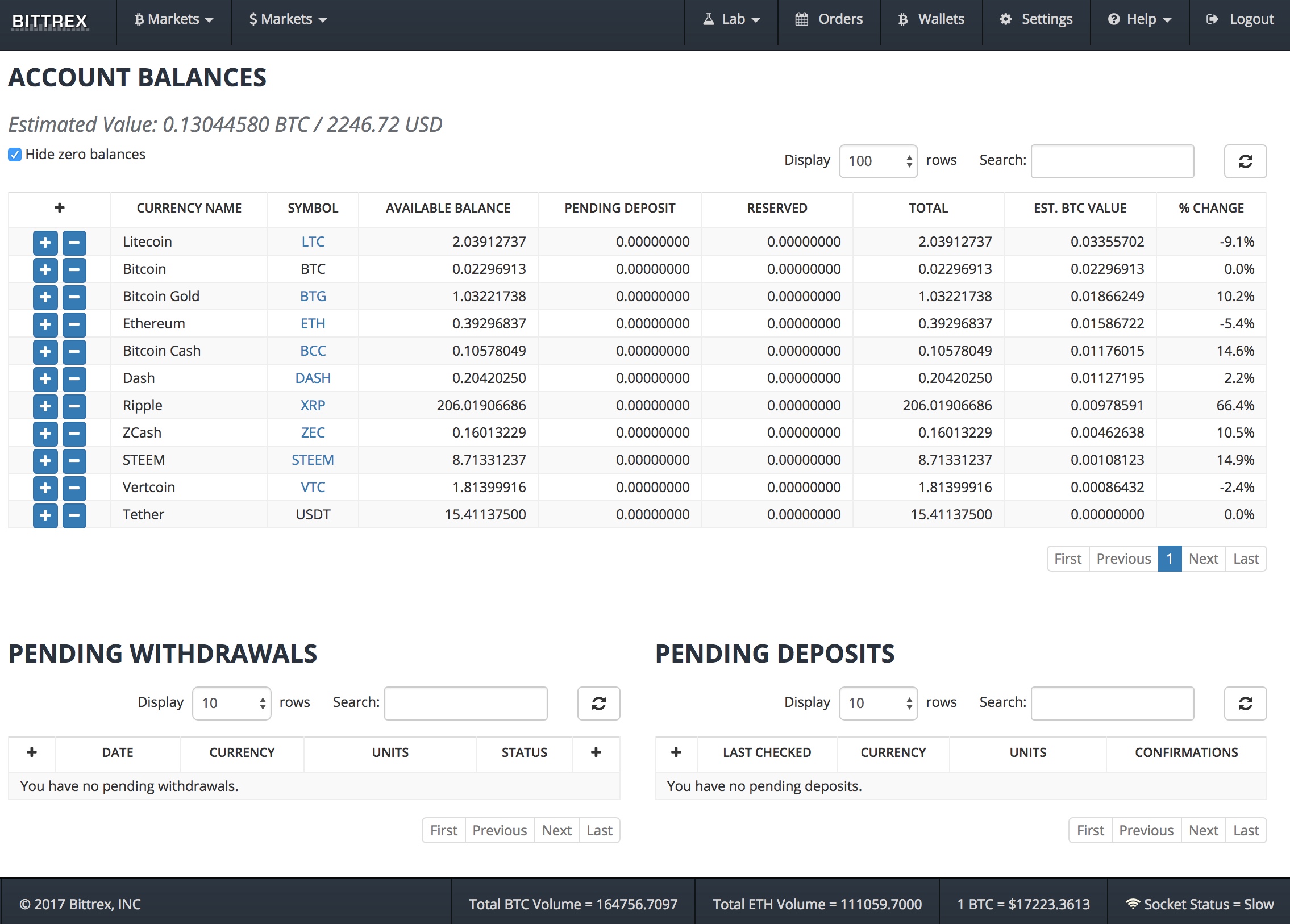The width and height of the screenshot is (1290, 924).
Task: Click the deposit plus icon for Ethereum
Action: [x=45, y=324]
